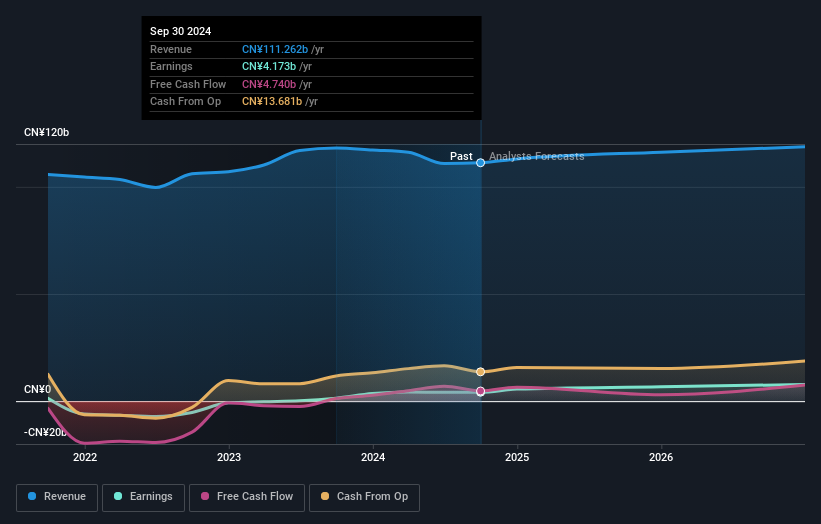
Task: Click the CN¥111.262b revenue value
Action: tap(275, 49)
